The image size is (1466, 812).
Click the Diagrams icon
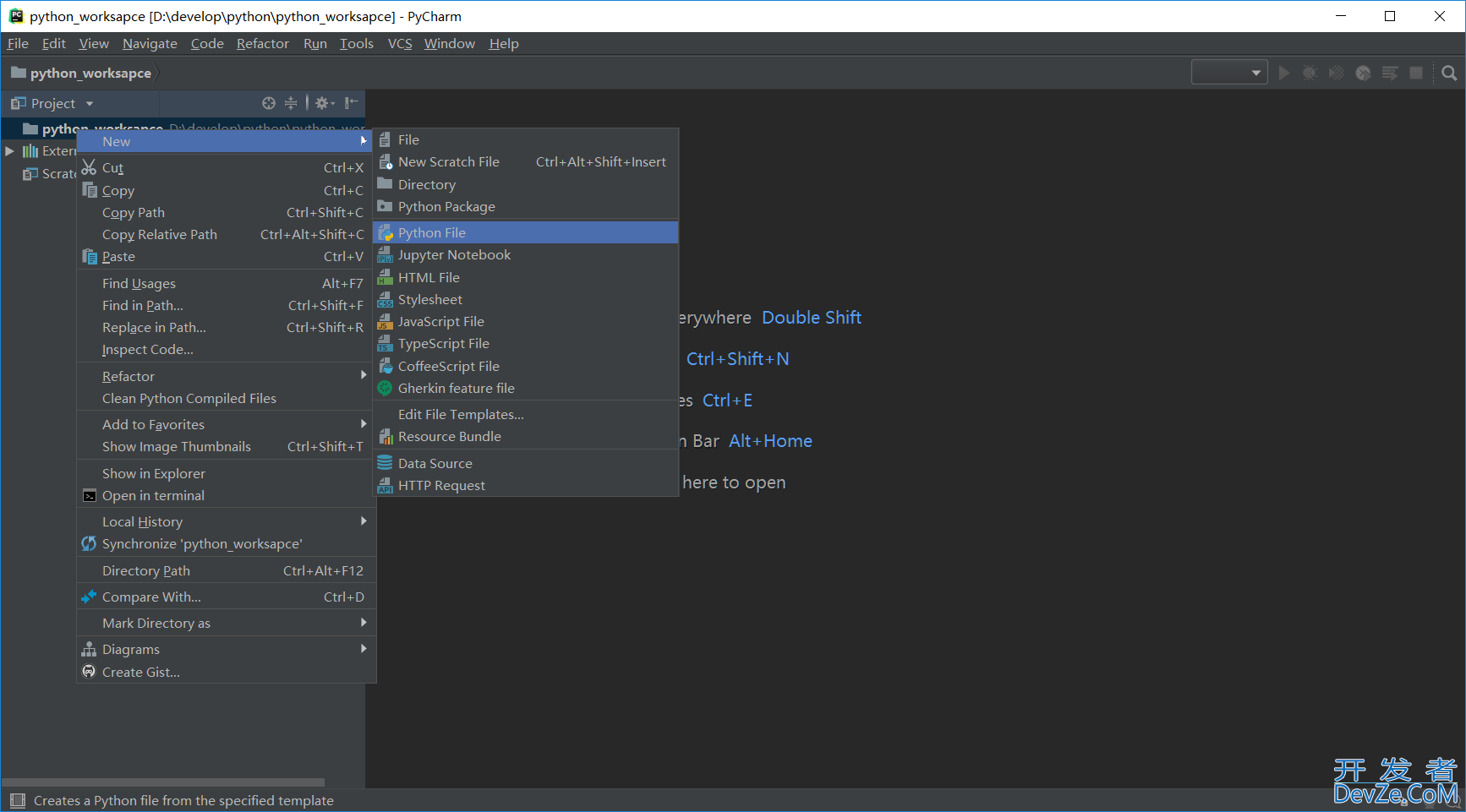[89, 649]
